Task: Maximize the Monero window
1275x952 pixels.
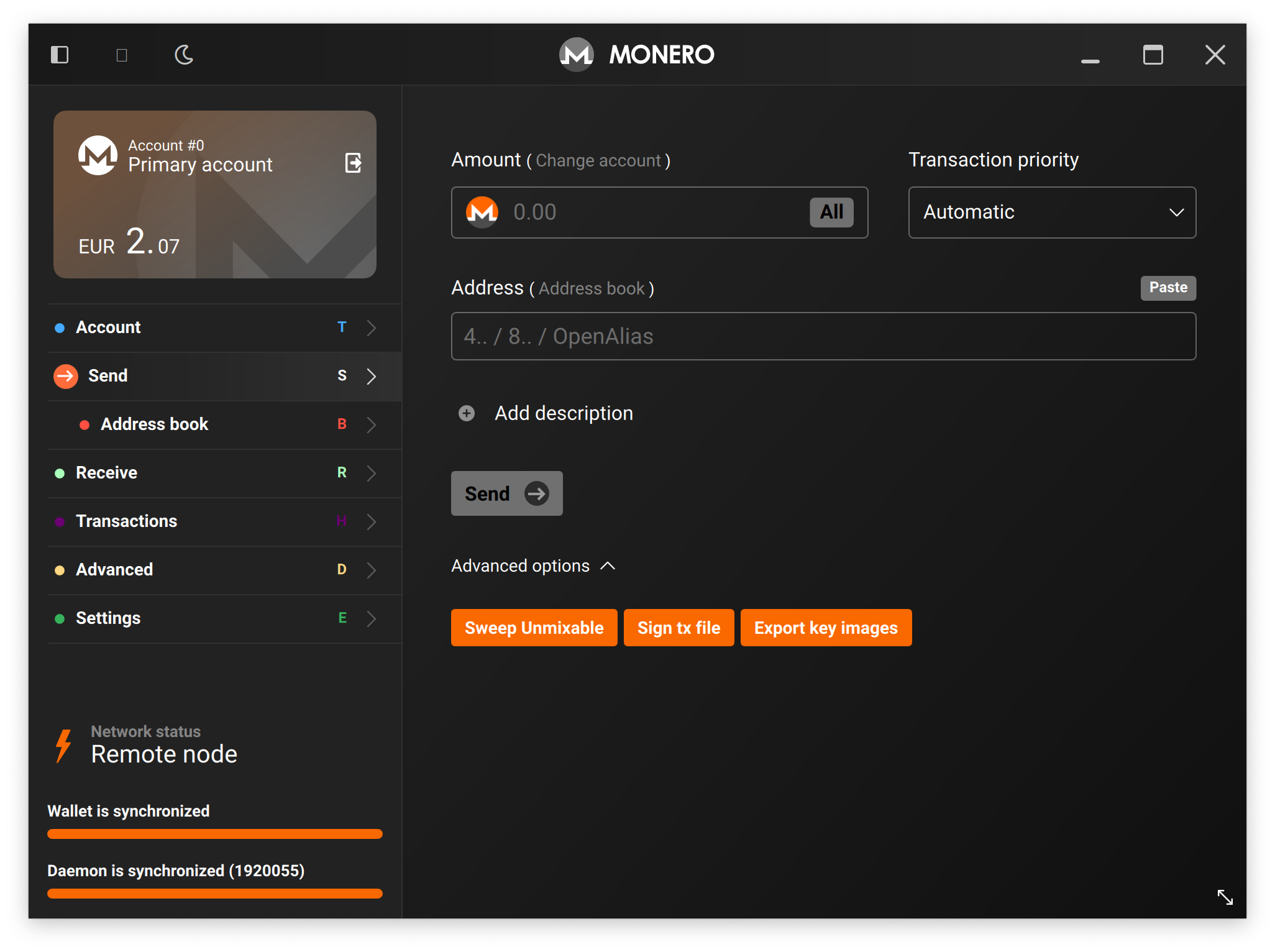Action: coord(1153,55)
